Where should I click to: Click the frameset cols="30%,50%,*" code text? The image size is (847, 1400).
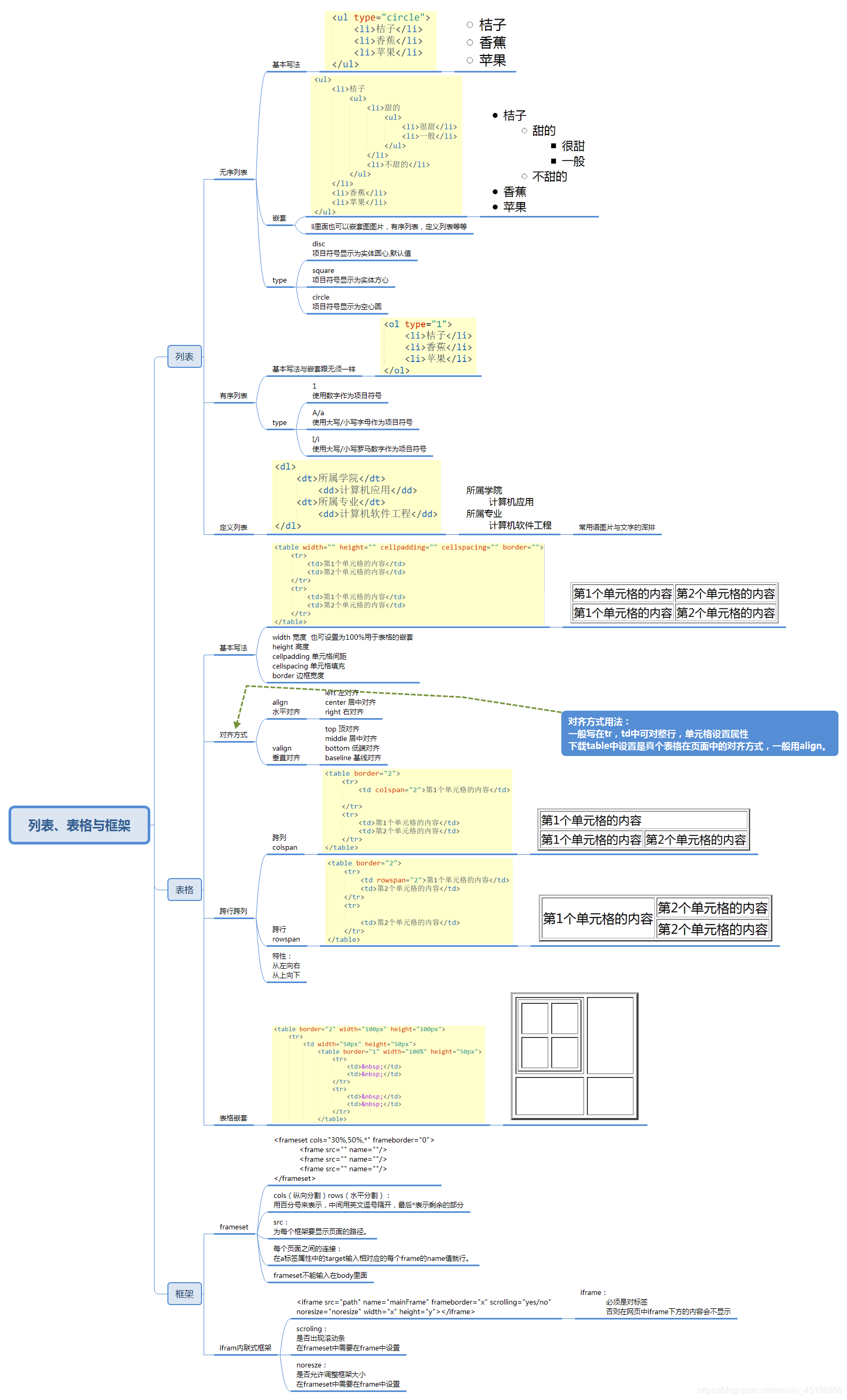click(x=354, y=1159)
